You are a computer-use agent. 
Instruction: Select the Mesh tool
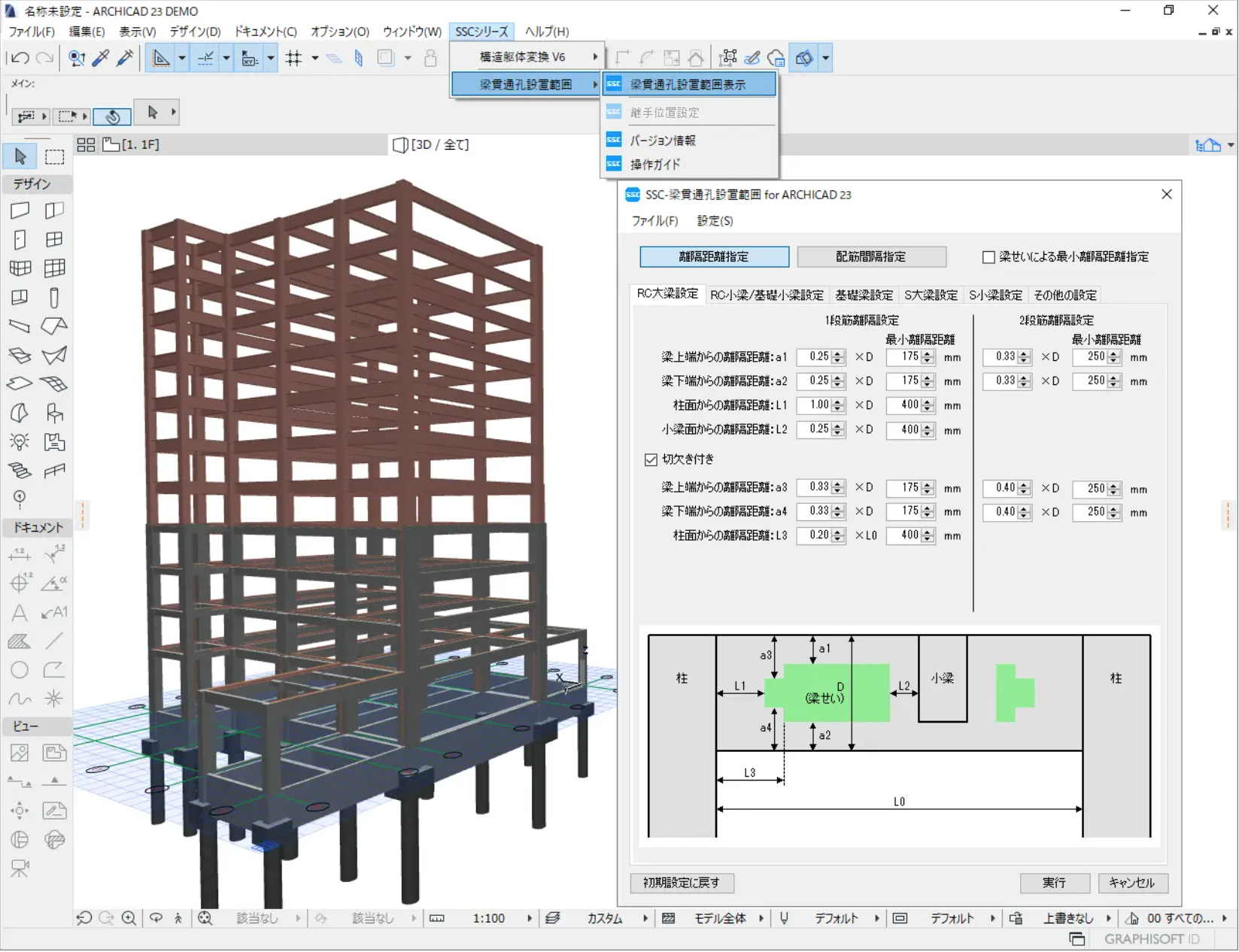coord(54,384)
